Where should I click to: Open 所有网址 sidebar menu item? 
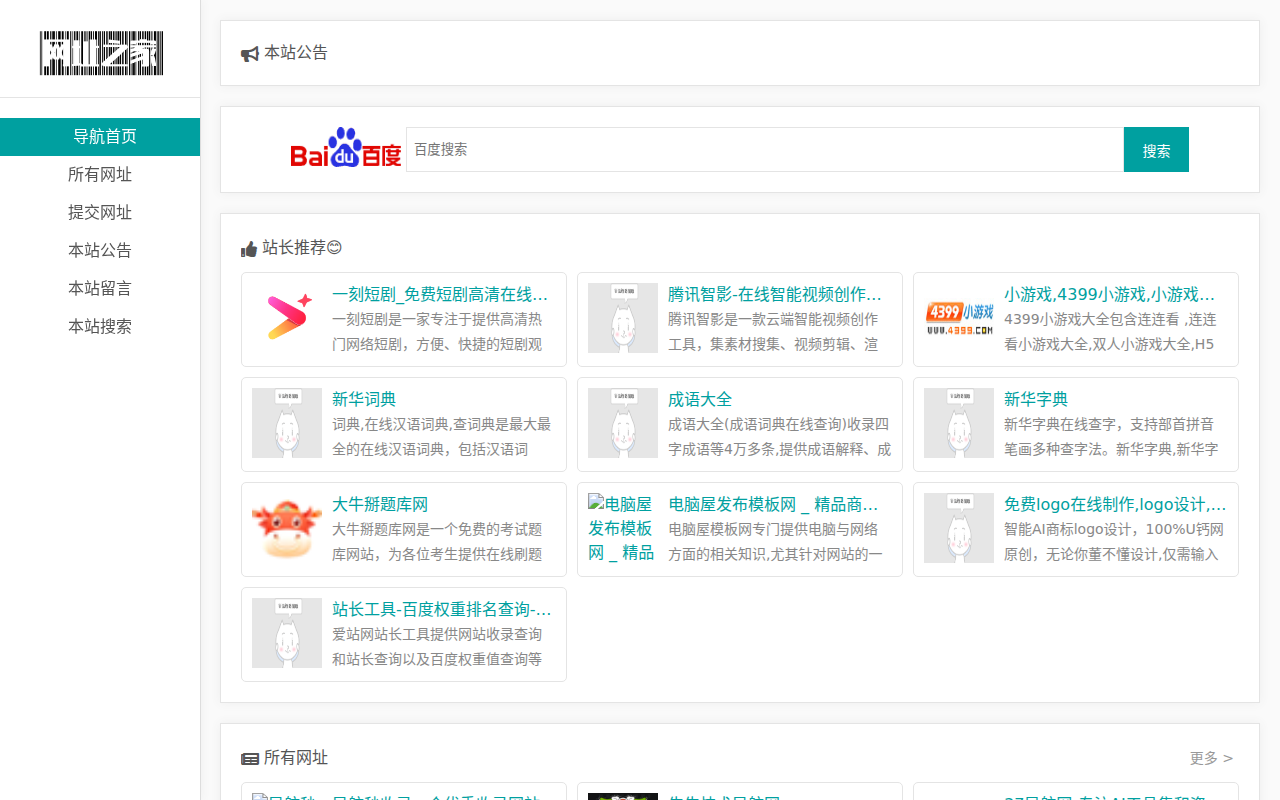pyautogui.click(x=100, y=175)
